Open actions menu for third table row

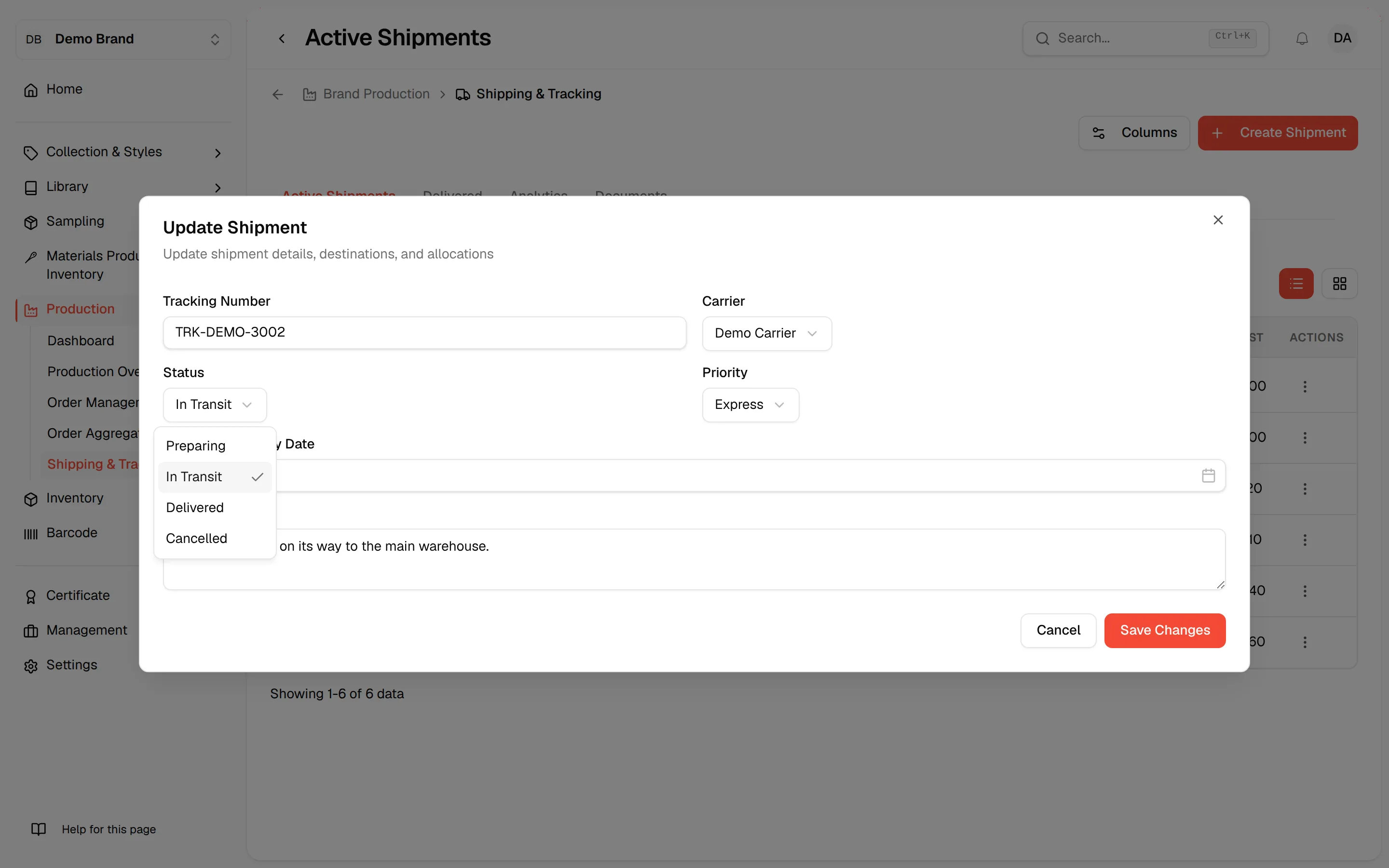click(1305, 488)
